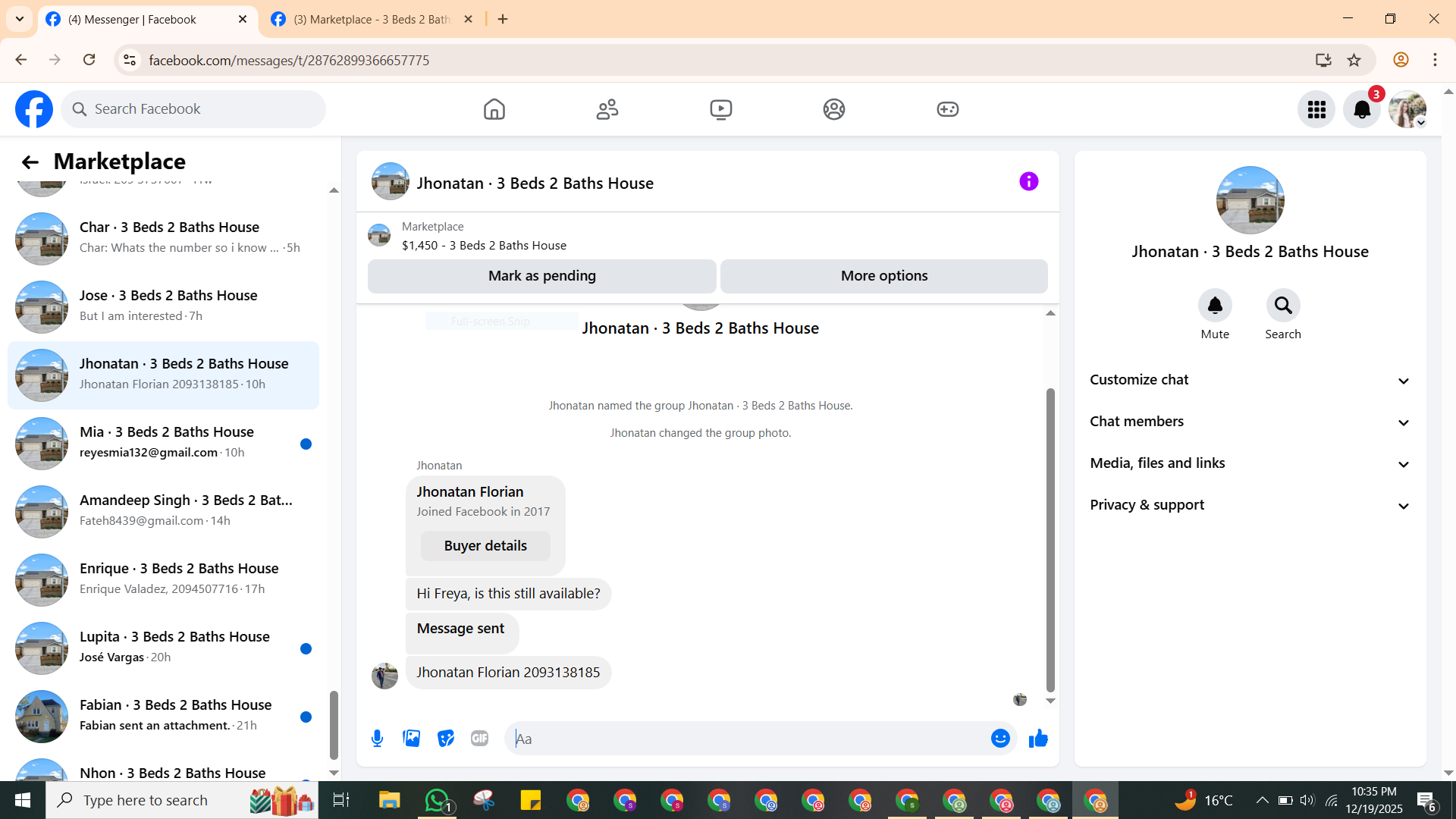Screen dimensions: 1456x819
Task: Send a thumbs up like
Action: [1038, 738]
